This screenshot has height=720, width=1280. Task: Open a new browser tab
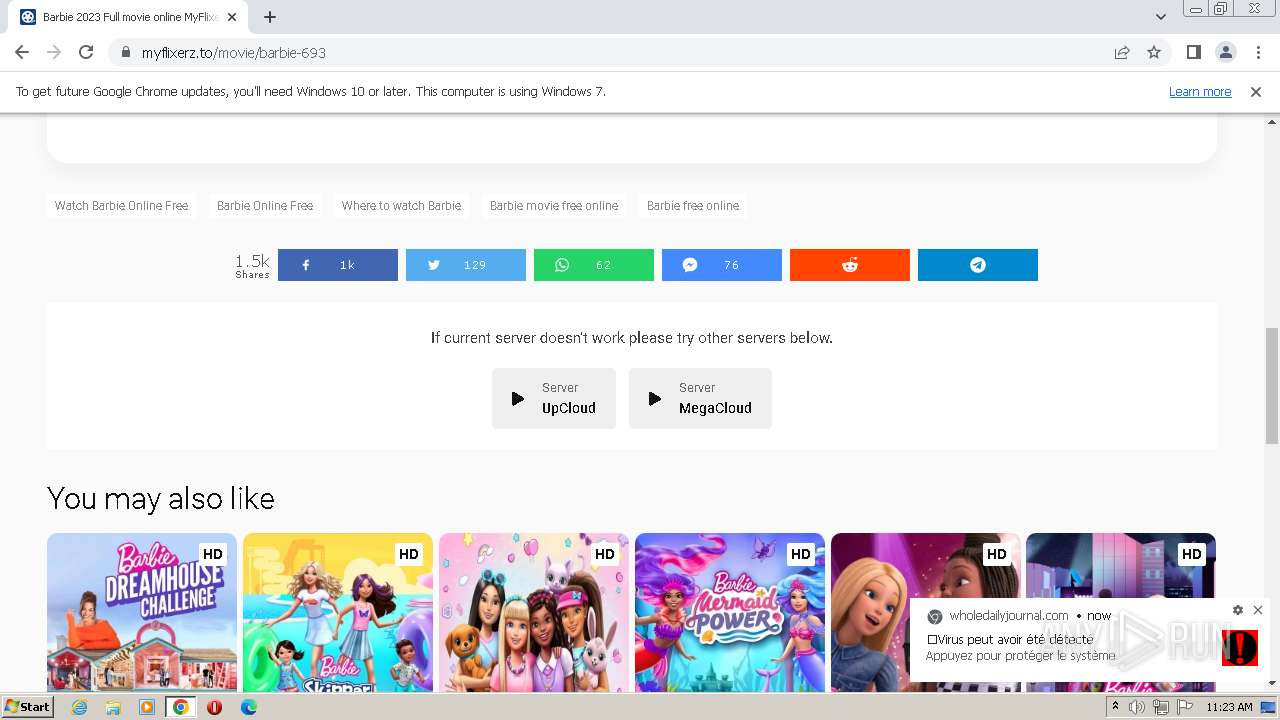(x=270, y=17)
